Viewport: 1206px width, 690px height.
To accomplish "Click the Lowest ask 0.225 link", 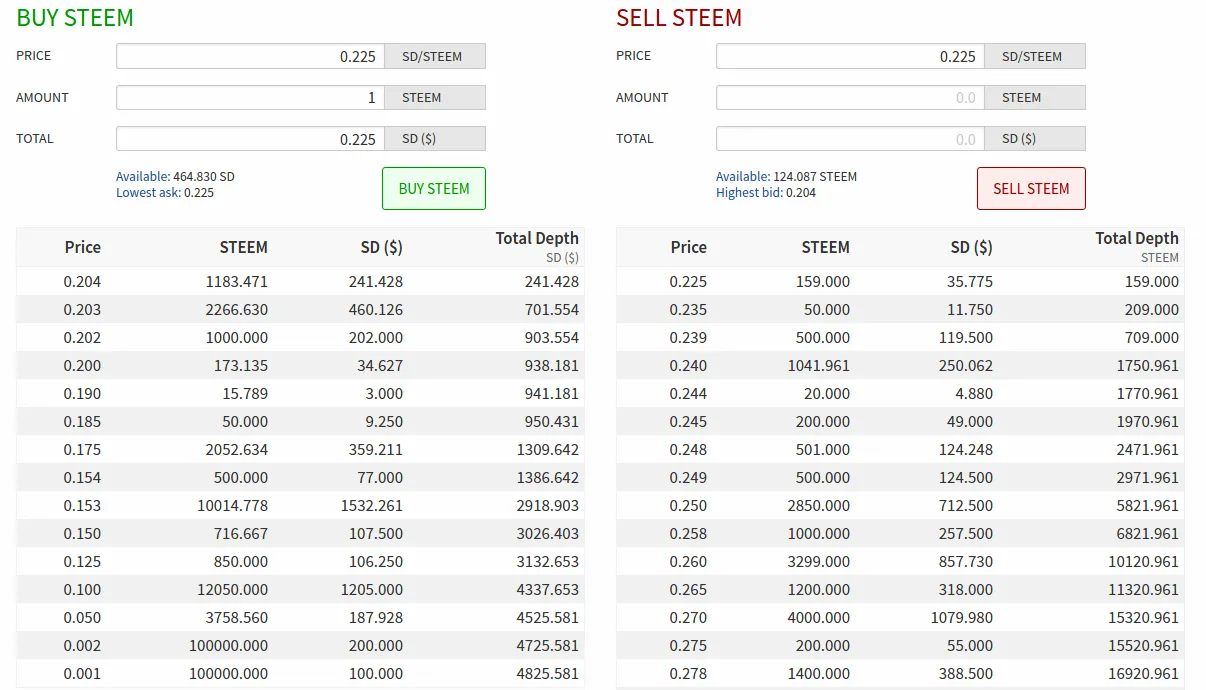I will click(165, 193).
